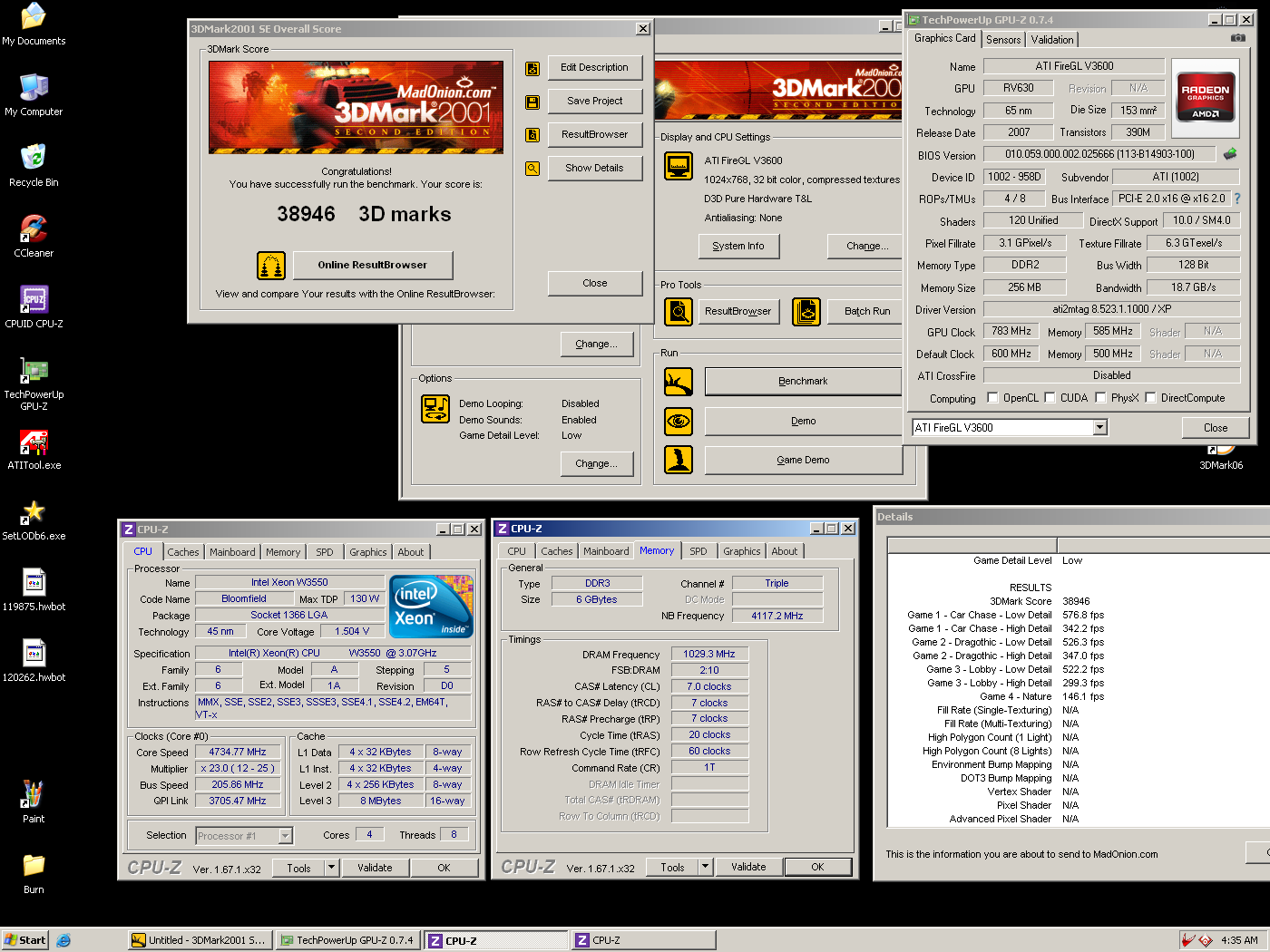Click Show Details magnifier icon
Screen dimensions: 1270x952
point(532,169)
